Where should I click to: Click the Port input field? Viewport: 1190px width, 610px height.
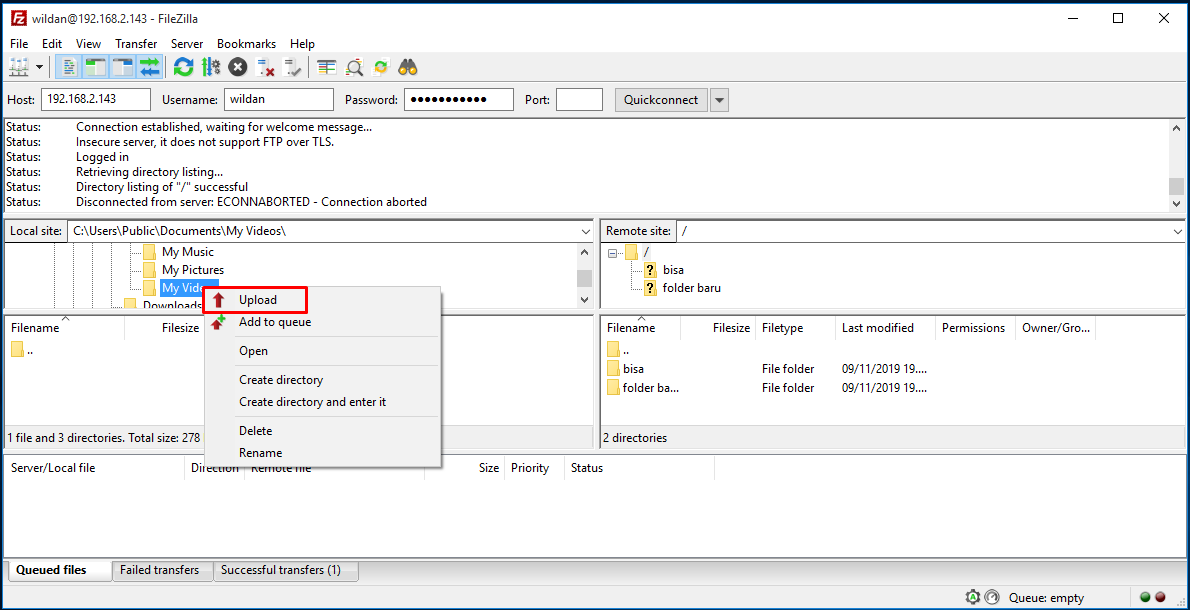(x=580, y=99)
